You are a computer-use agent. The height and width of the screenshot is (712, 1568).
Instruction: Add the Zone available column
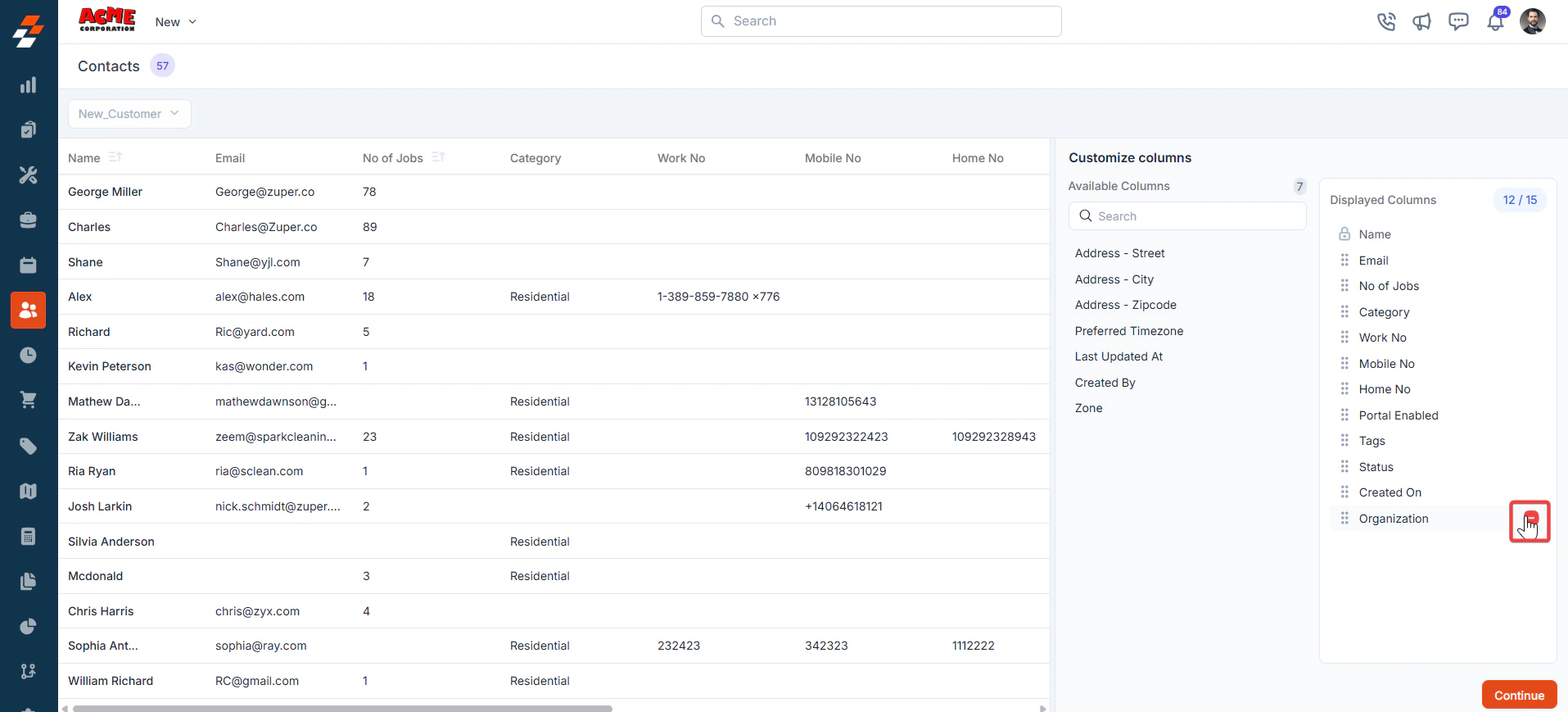[1088, 408]
